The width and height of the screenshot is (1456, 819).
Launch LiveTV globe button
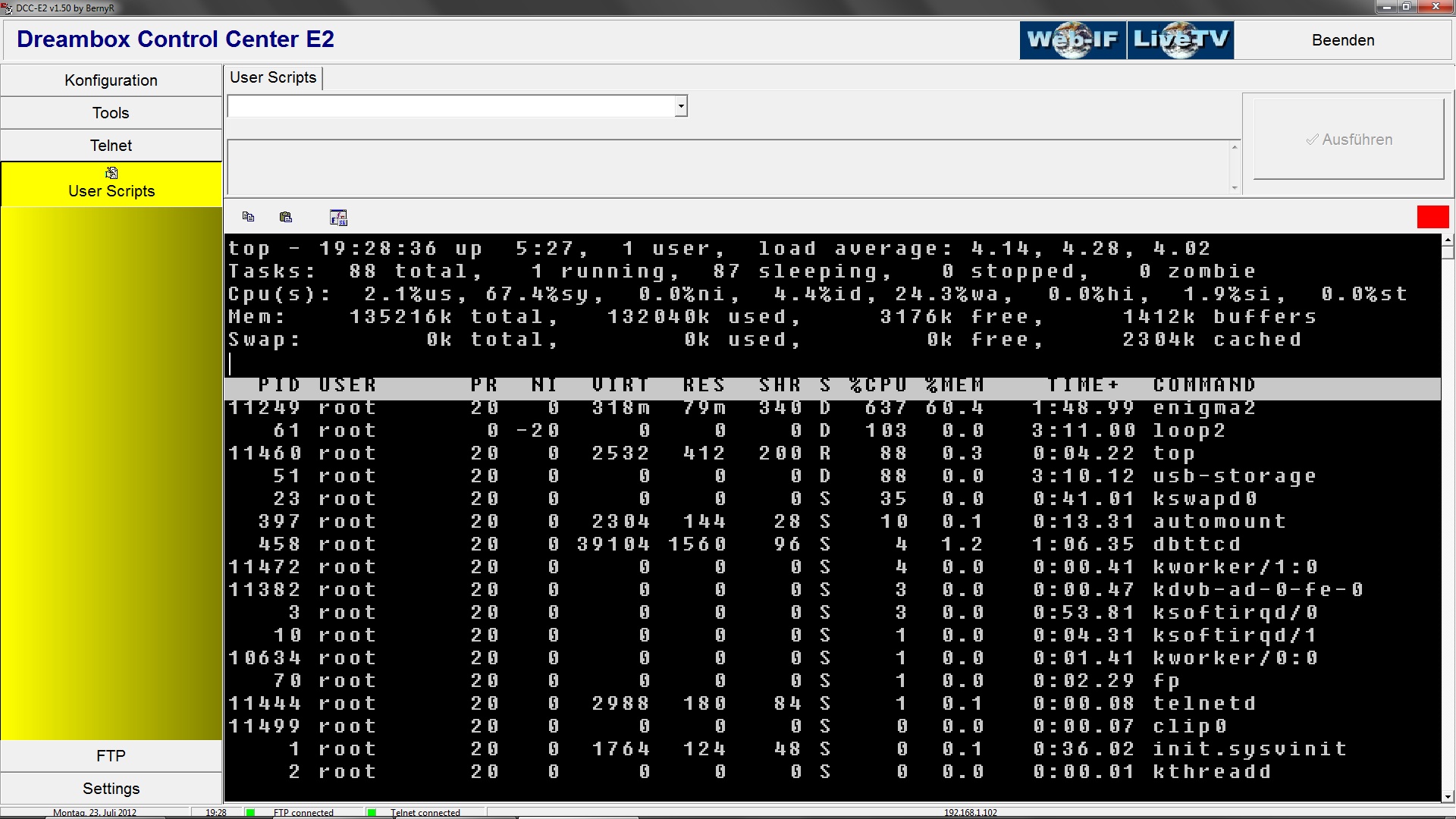(1180, 40)
